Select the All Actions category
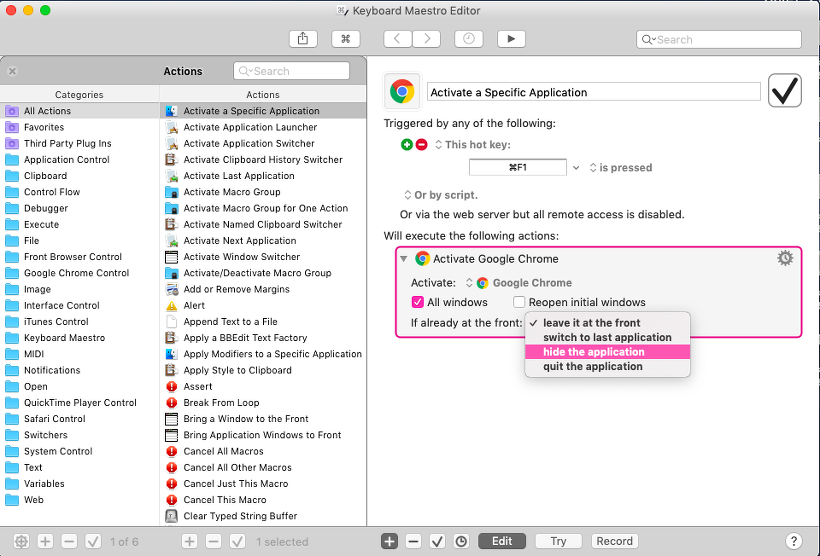Screen dimensions: 820x556 coord(79,111)
